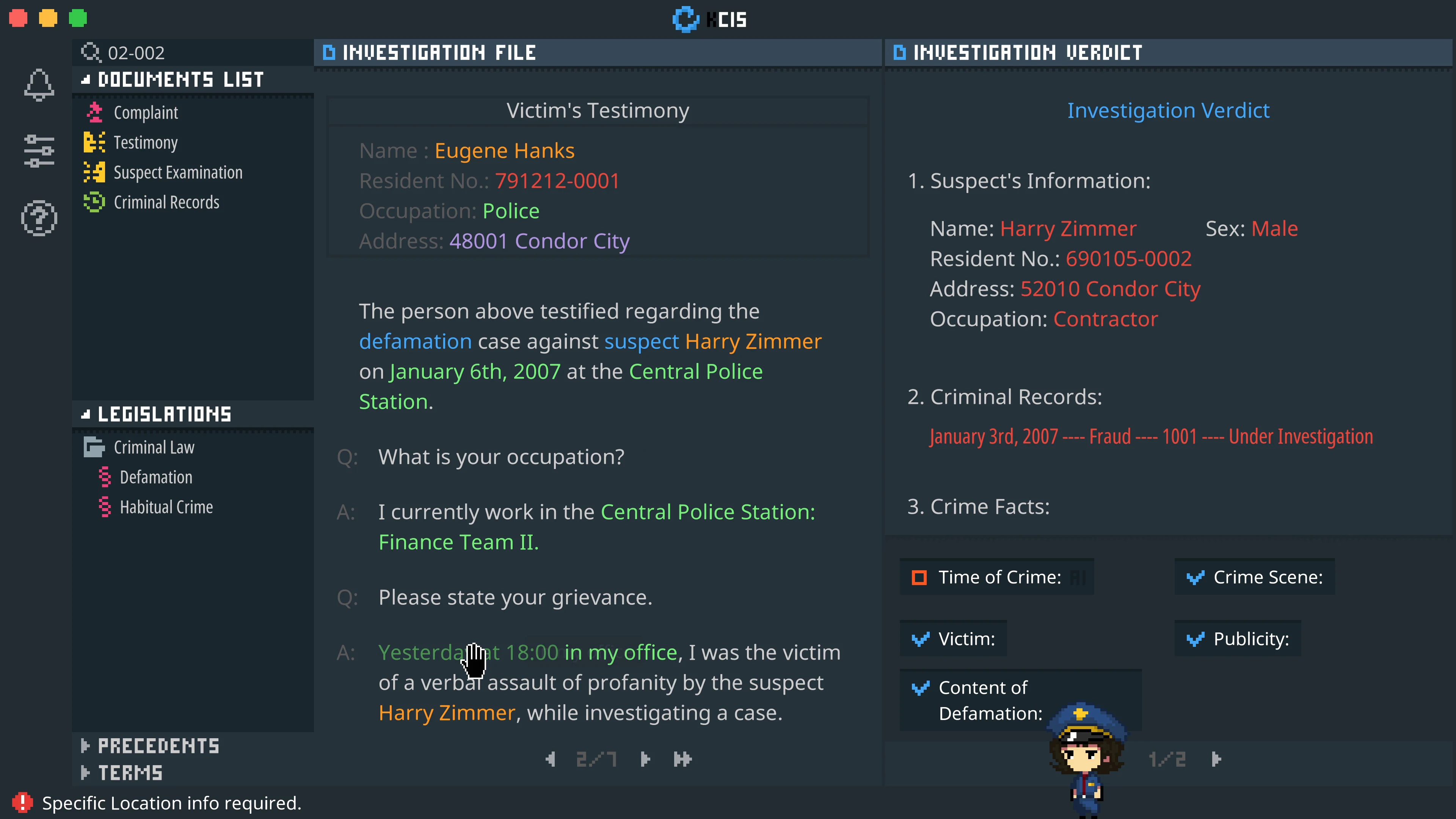Open the Suspect Examination document
This screenshot has width=1456, height=819.
tap(177, 173)
